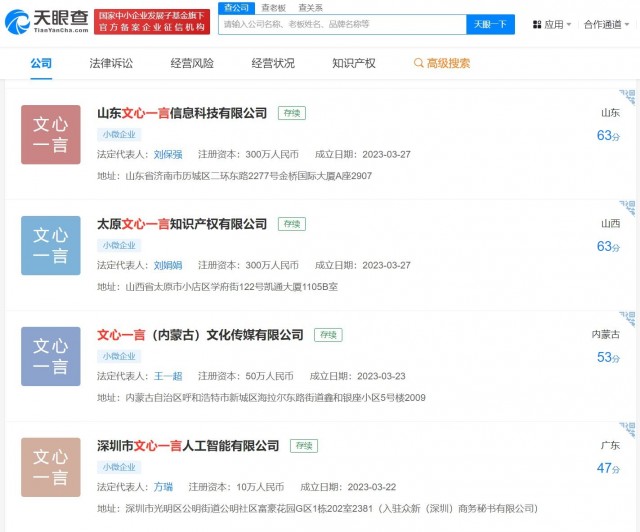Open 深圳市文心一言人工智能有限公司 company page
Viewport: 640px width, 532px height.
click(188, 445)
